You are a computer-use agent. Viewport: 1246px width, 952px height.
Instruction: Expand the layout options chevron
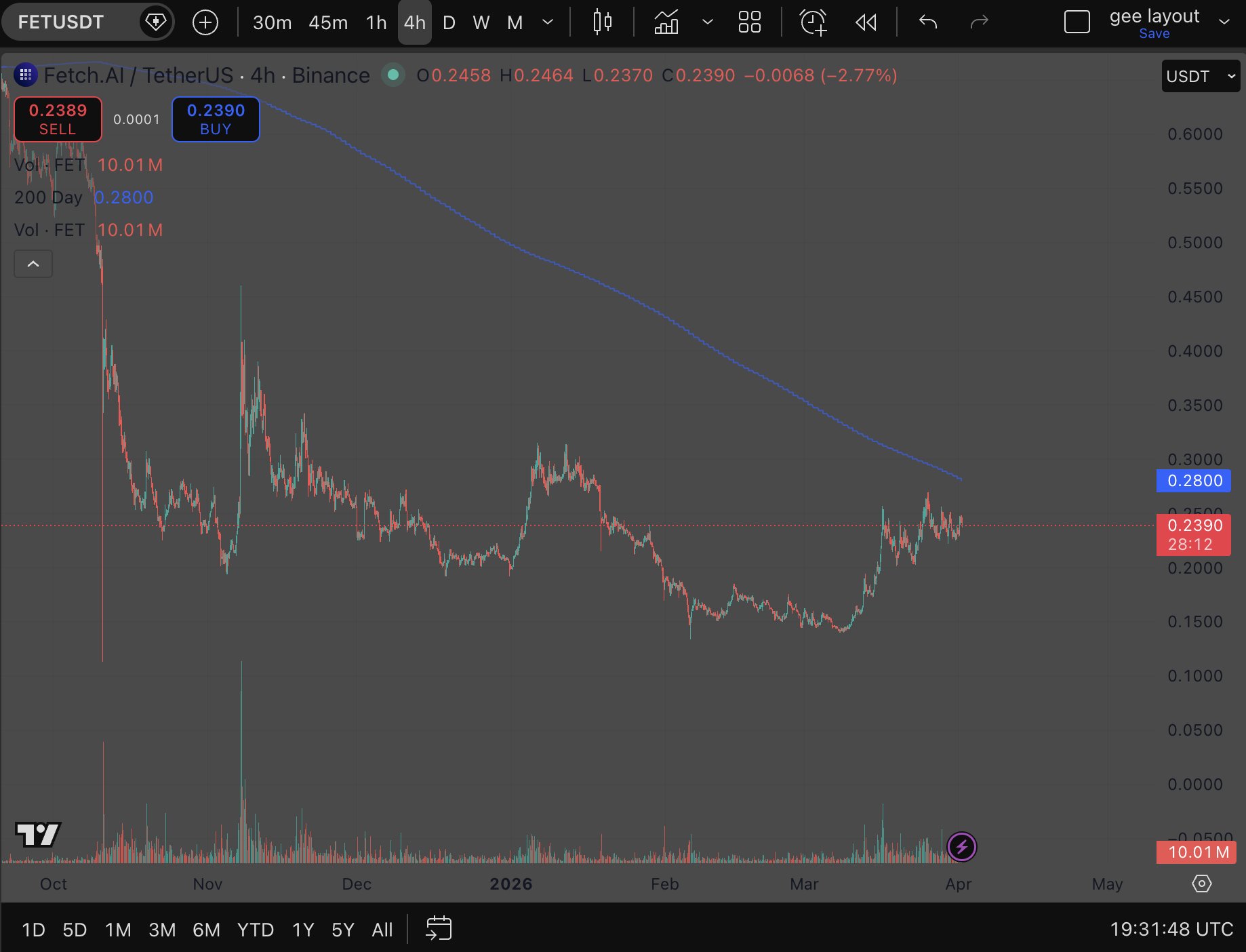click(1224, 22)
